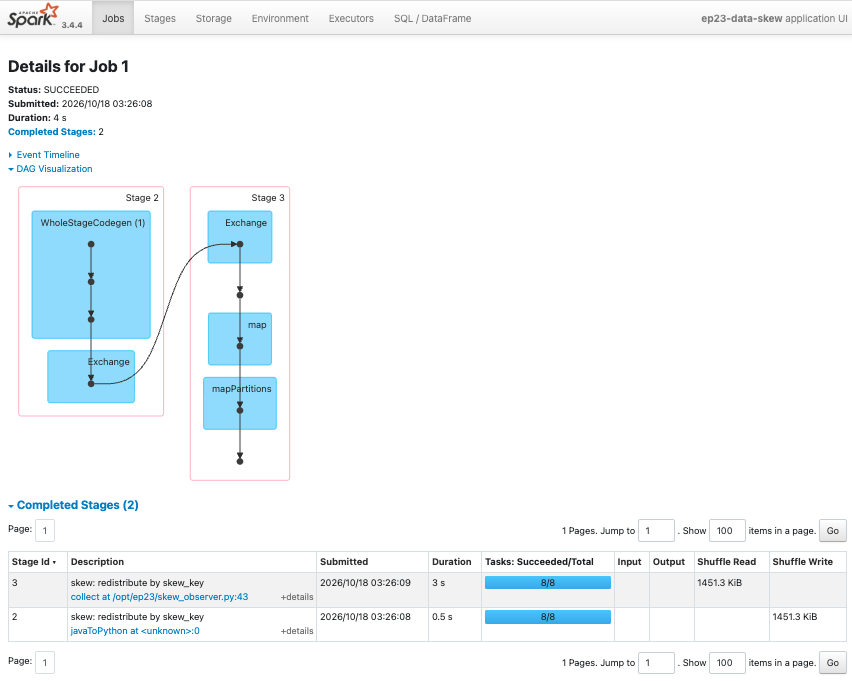
Task: Expand the Event Timeline section
Action: coord(48,155)
